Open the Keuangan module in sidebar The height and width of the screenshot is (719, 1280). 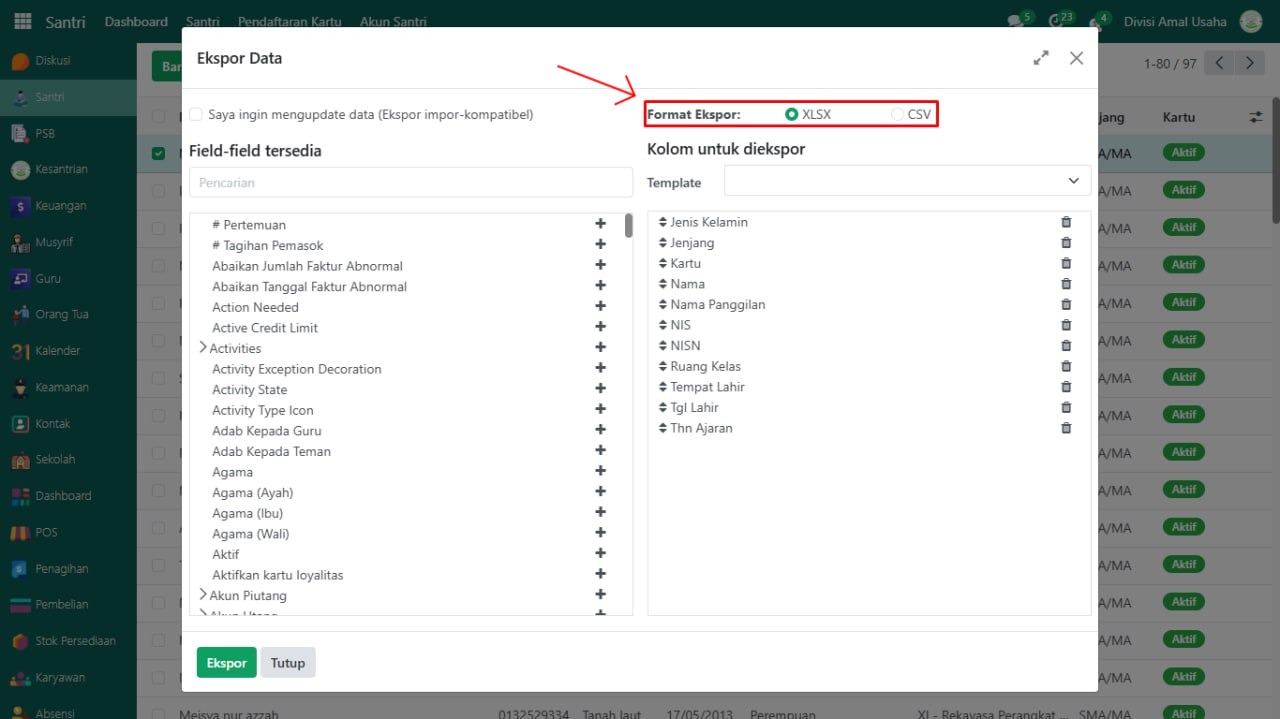(60, 206)
